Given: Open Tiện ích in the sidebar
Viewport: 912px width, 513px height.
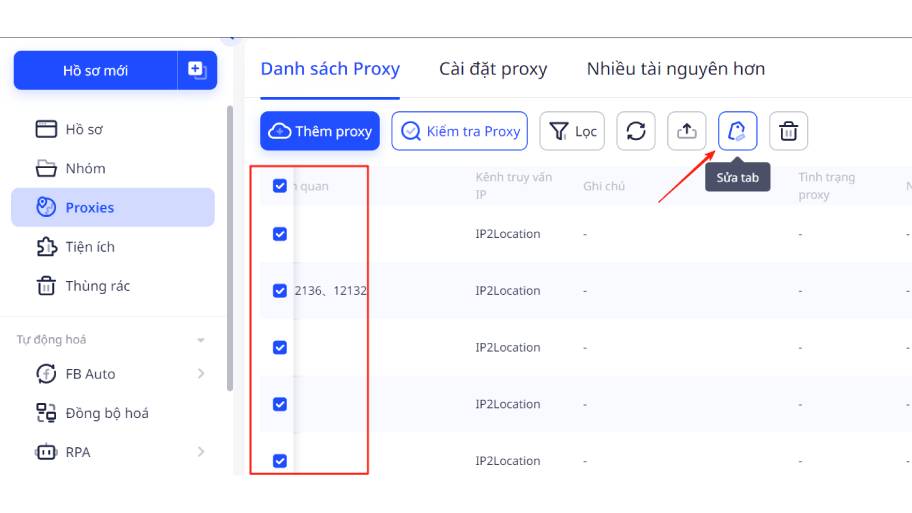Looking at the screenshot, I should 113,247.
